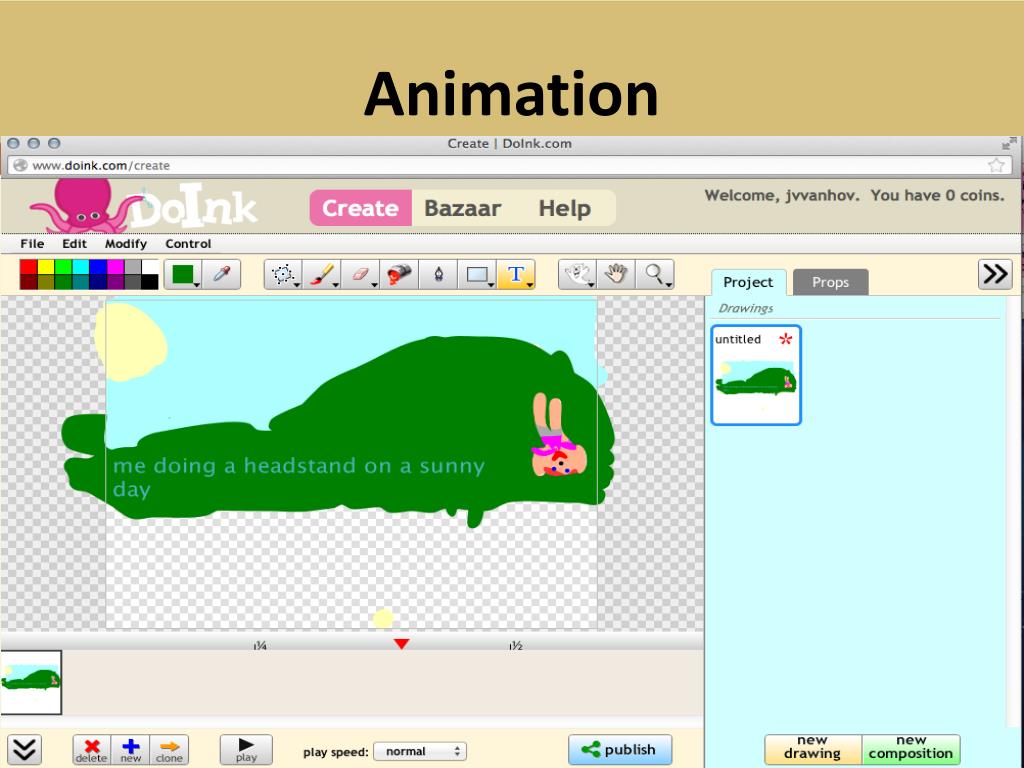
Task: Pick the cyan color swatch
Action: (80, 267)
